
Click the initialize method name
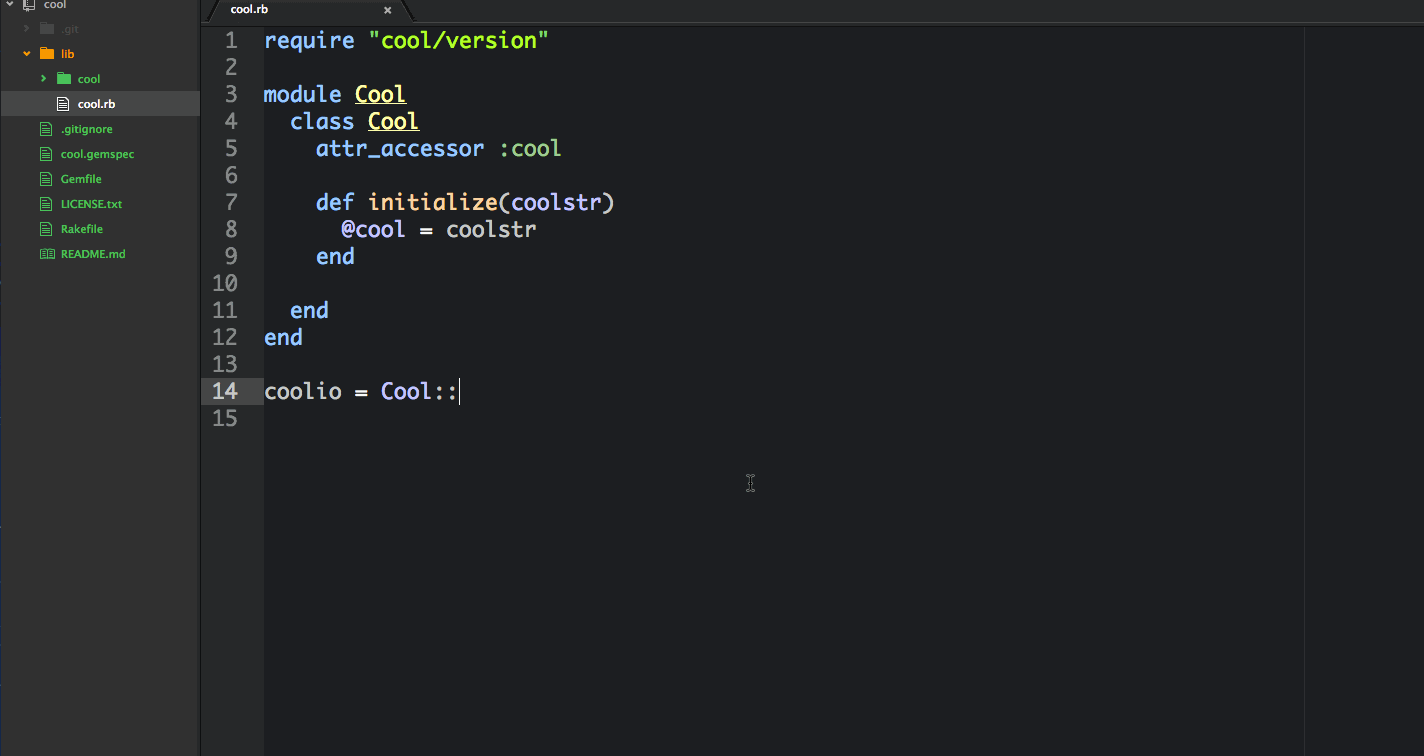[433, 203]
